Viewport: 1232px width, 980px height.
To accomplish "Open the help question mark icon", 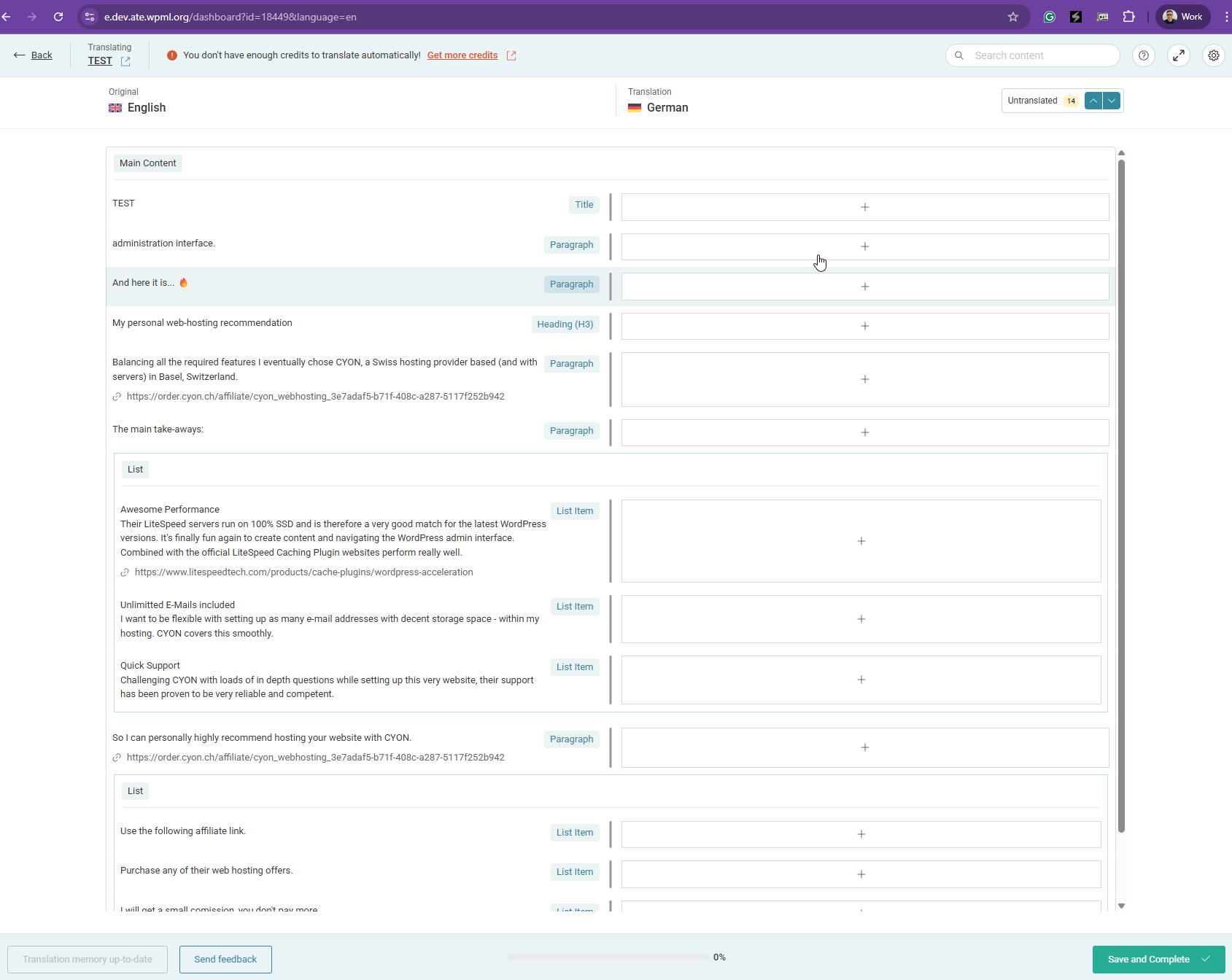I will (1144, 55).
